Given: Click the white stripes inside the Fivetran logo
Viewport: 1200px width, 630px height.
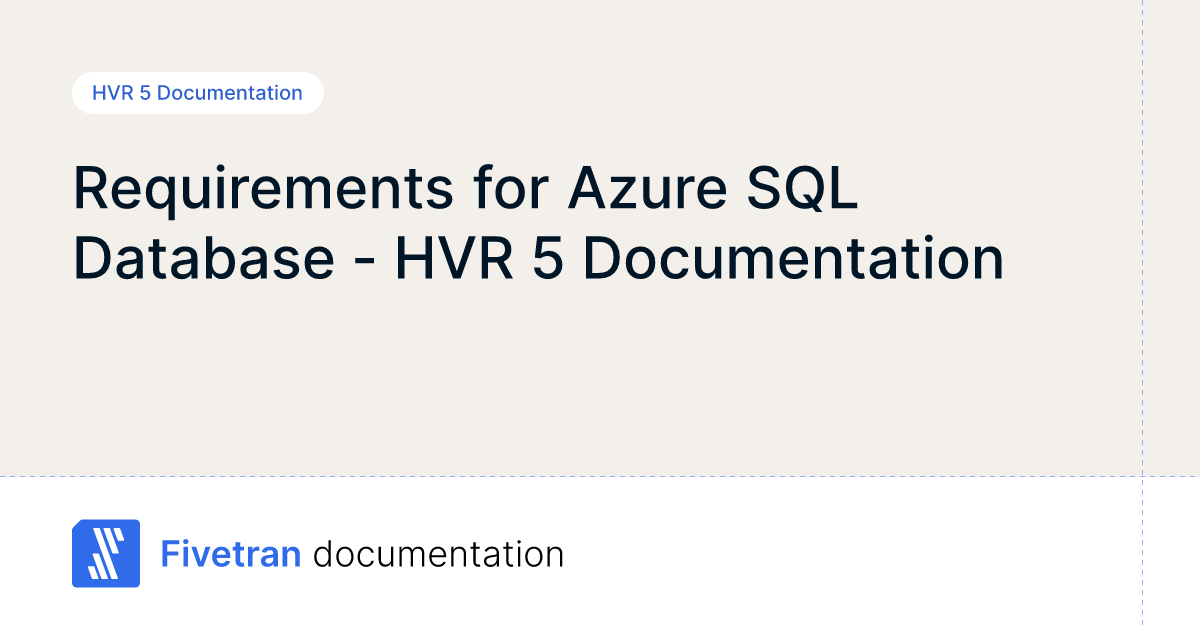Looking at the screenshot, I should [104, 554].
